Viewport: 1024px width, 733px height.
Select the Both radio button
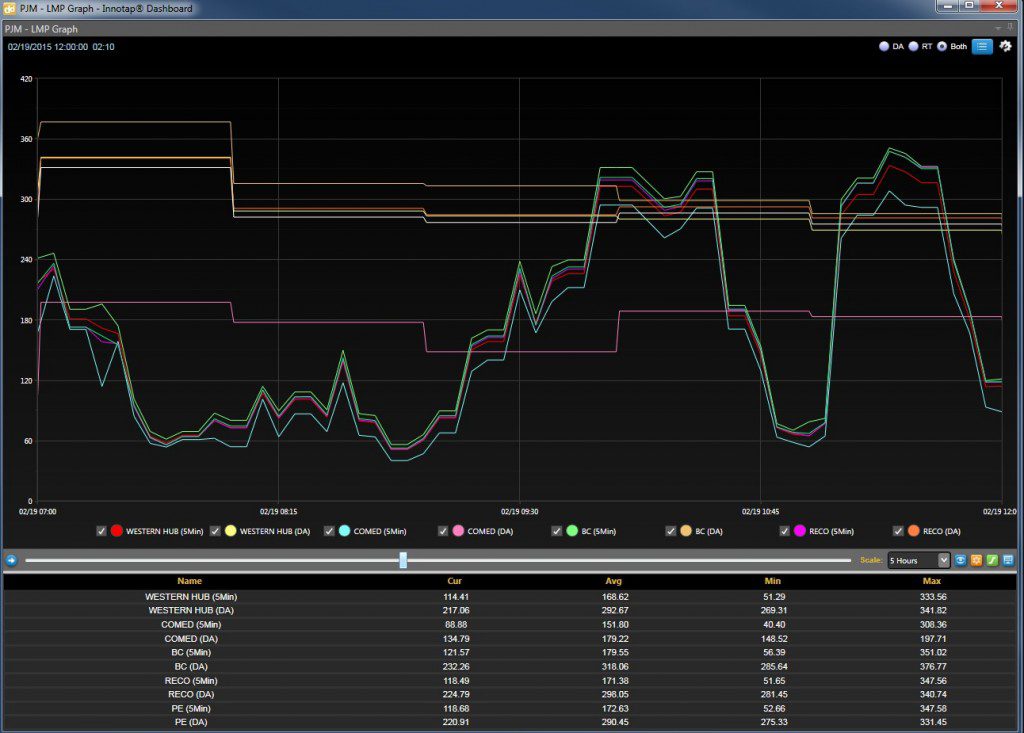(942, 46)
